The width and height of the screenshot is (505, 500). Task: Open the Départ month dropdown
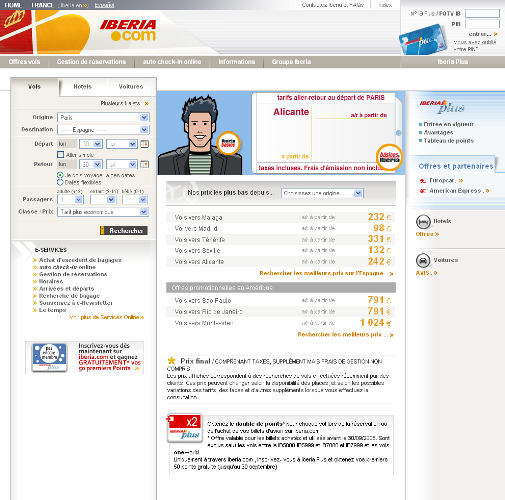[x=122, y=144]
